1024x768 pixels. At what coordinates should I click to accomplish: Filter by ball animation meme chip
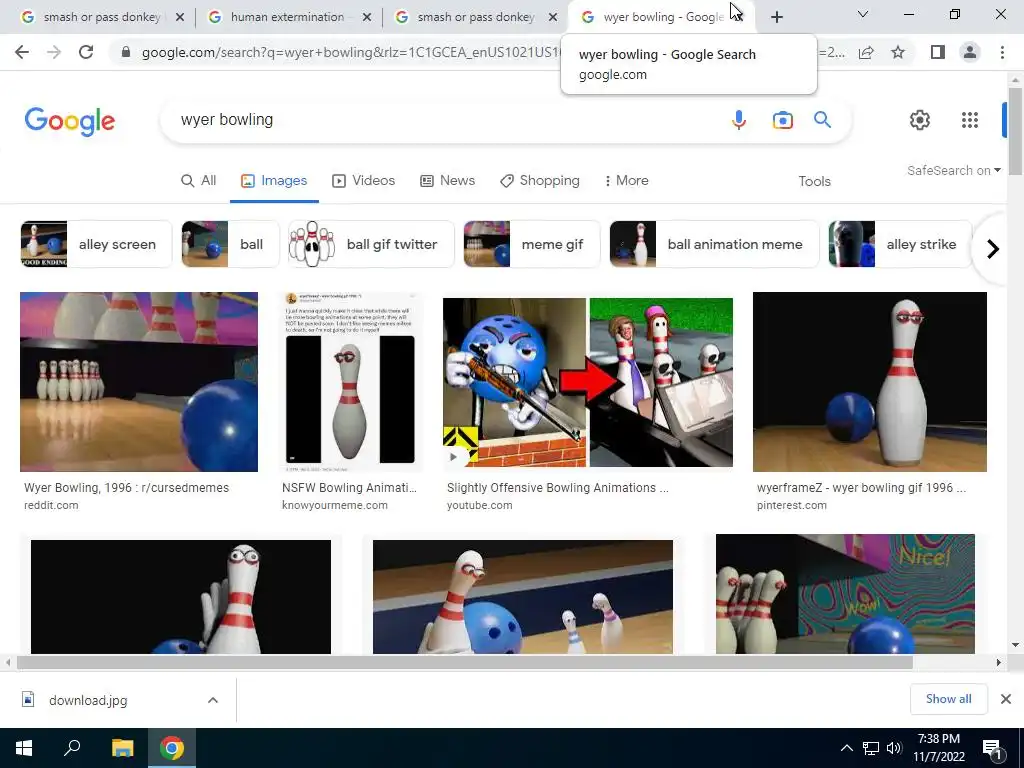click(714, 244)
